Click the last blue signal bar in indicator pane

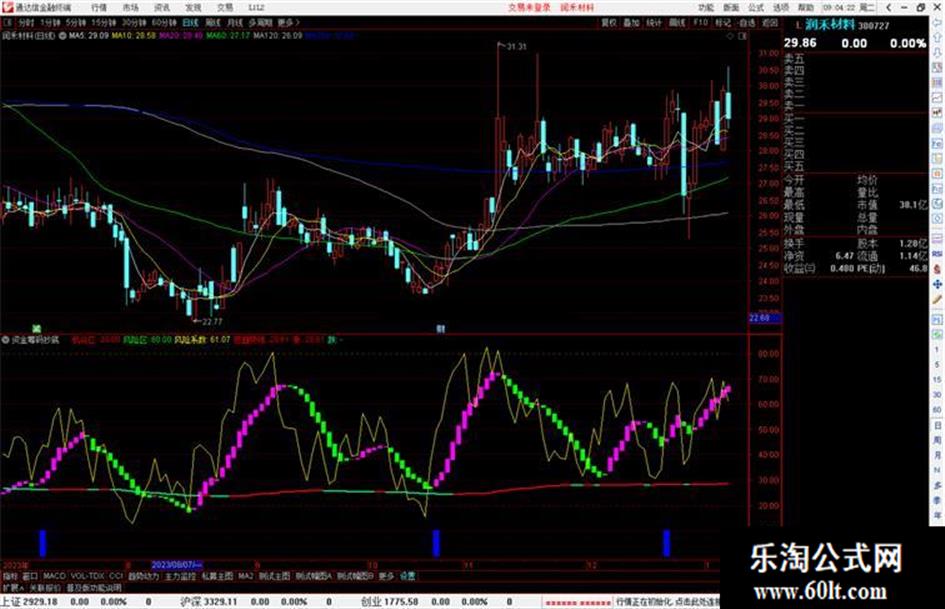coord(667,543)
